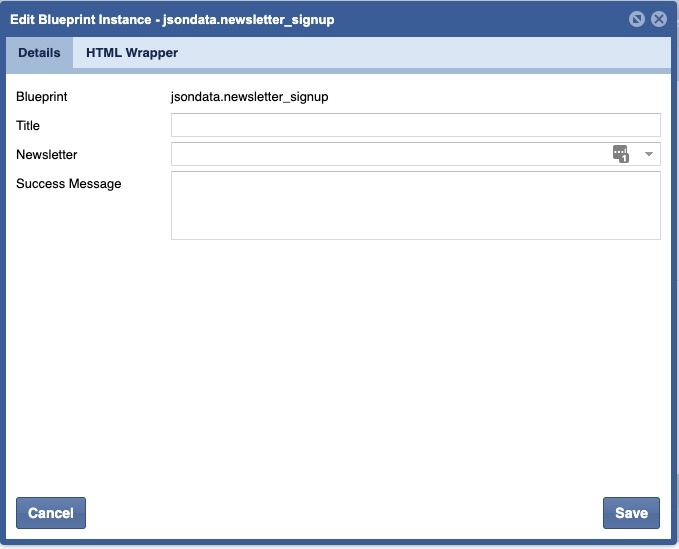The height and width of the screenshot is (549, 679).
Task: Close the Edit Blueprint Instance dialog
Action: coord(658,19)
